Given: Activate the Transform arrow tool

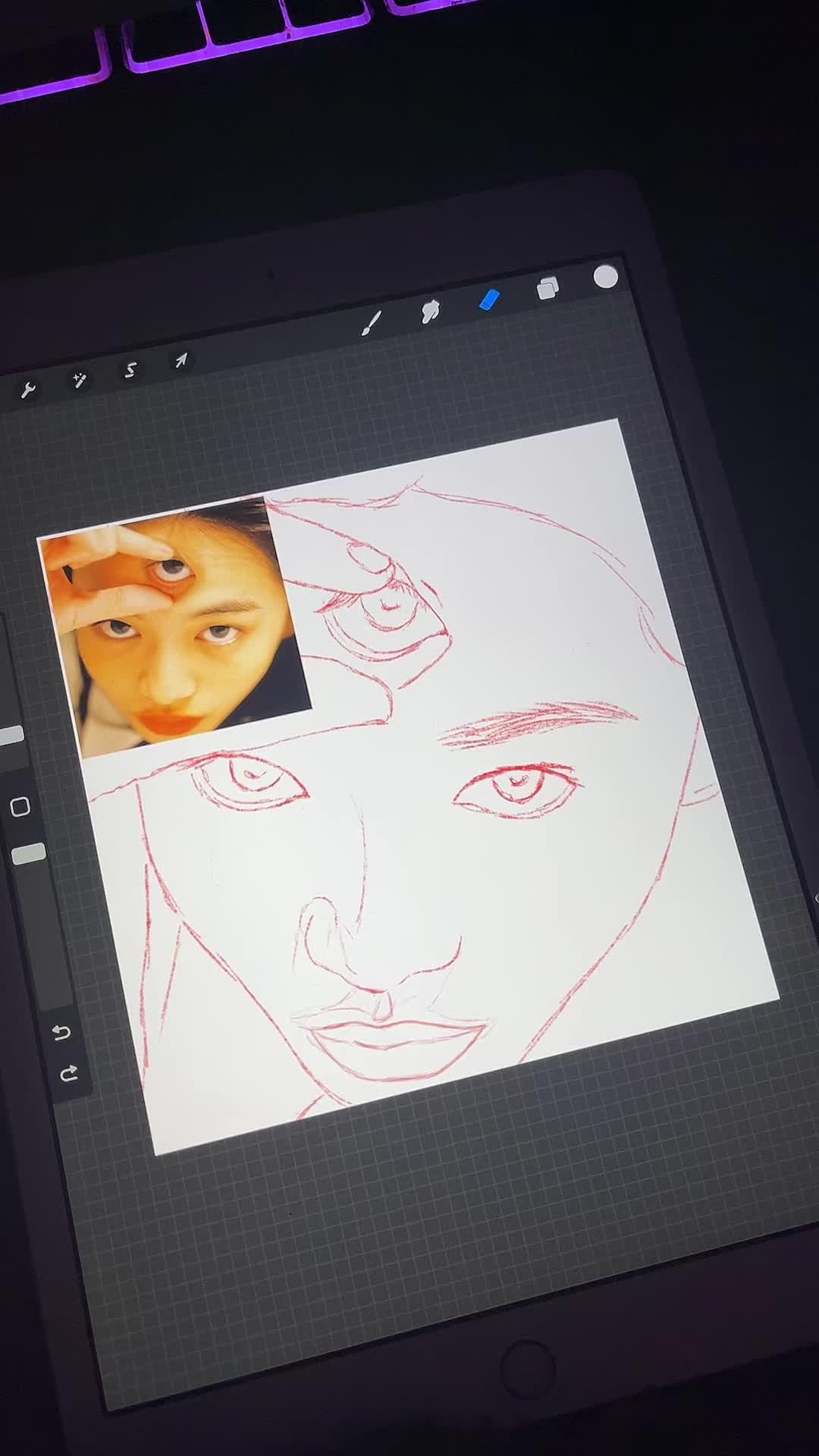Looking at the screenshot, I should 180,361.
